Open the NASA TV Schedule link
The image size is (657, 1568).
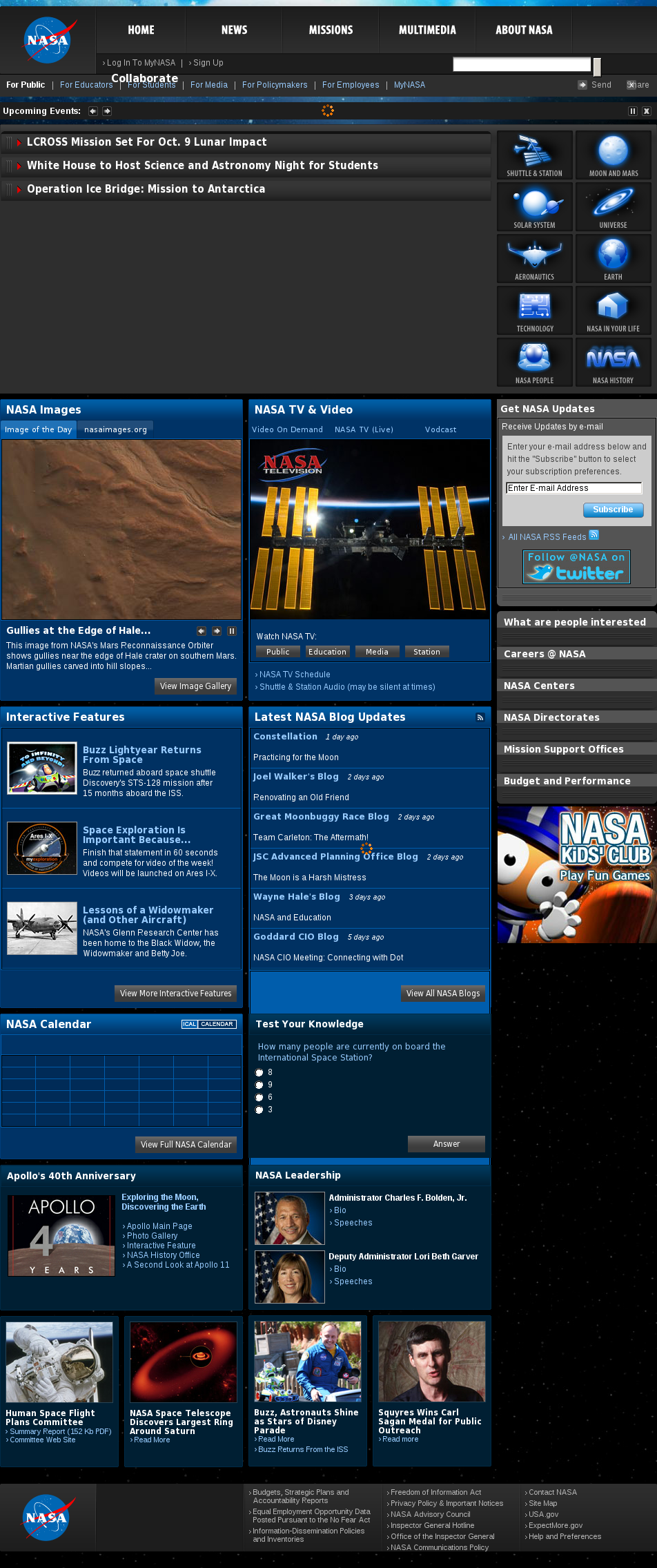click(x=295, y=675)
